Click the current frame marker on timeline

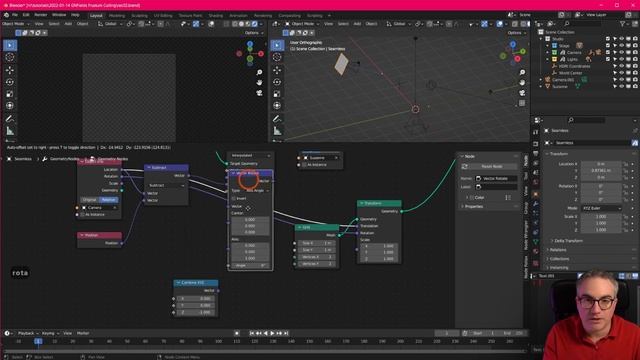coord(38,341)
